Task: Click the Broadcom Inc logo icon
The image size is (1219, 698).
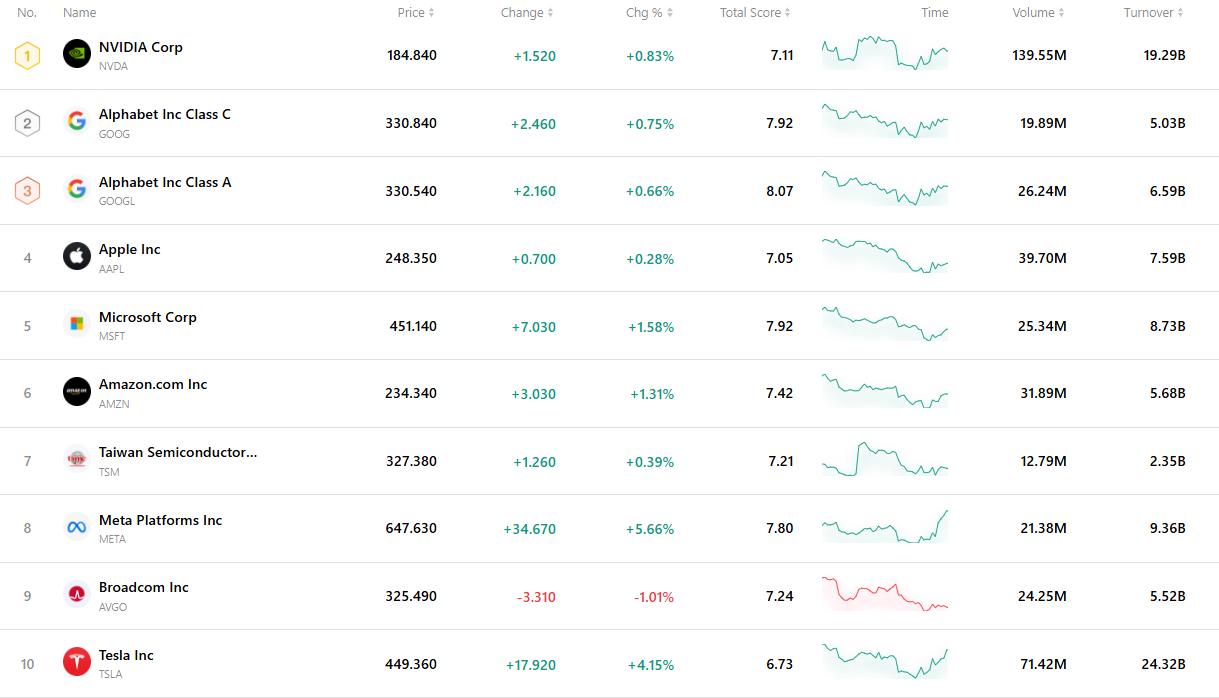Action: tap(77, 595)
